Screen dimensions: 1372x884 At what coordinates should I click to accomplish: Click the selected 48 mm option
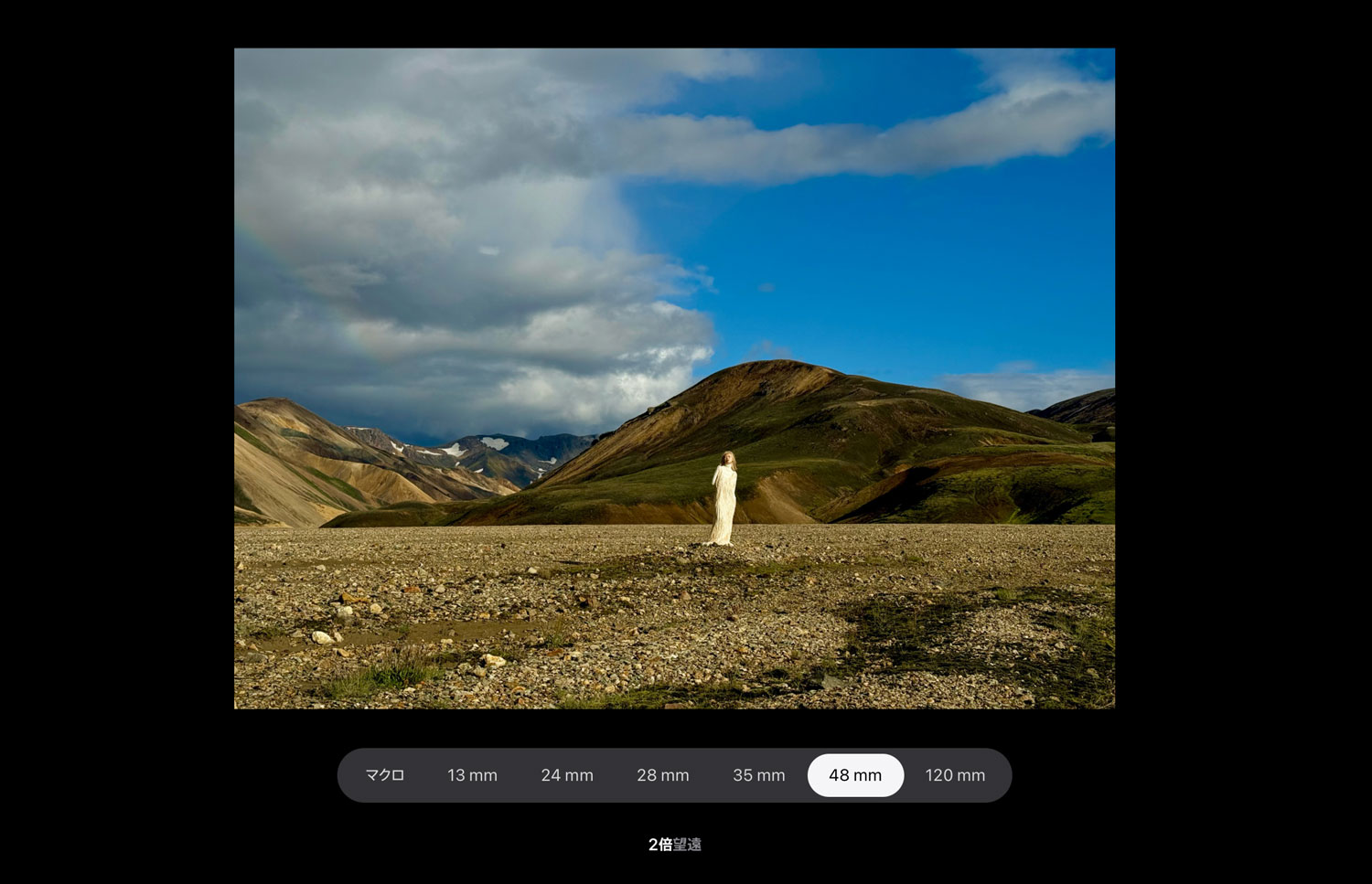point(855,775)
